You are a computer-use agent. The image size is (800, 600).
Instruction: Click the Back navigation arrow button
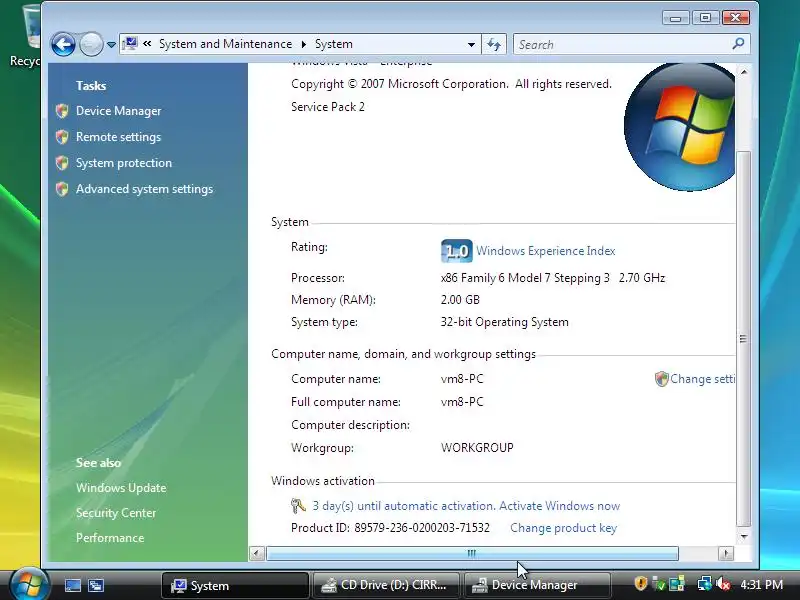point(63,44)
